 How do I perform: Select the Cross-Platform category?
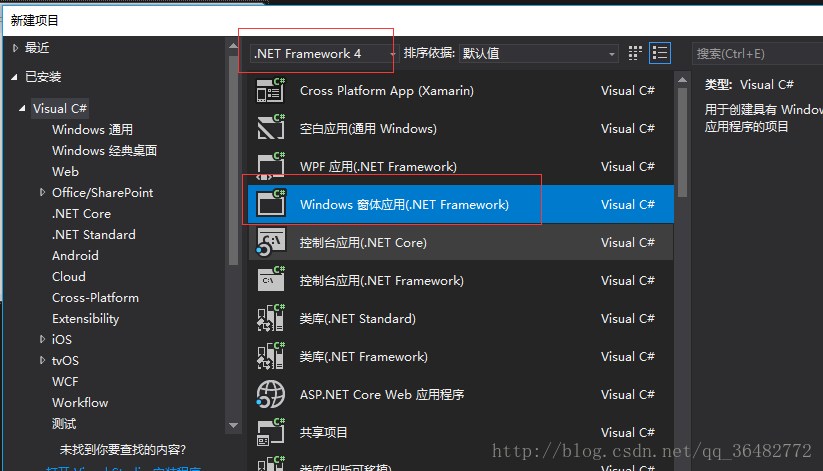tap(96, 297)
